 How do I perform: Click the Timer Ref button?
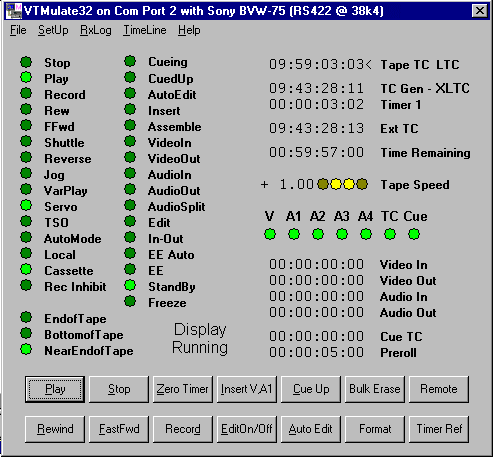[x=439, y=429]
